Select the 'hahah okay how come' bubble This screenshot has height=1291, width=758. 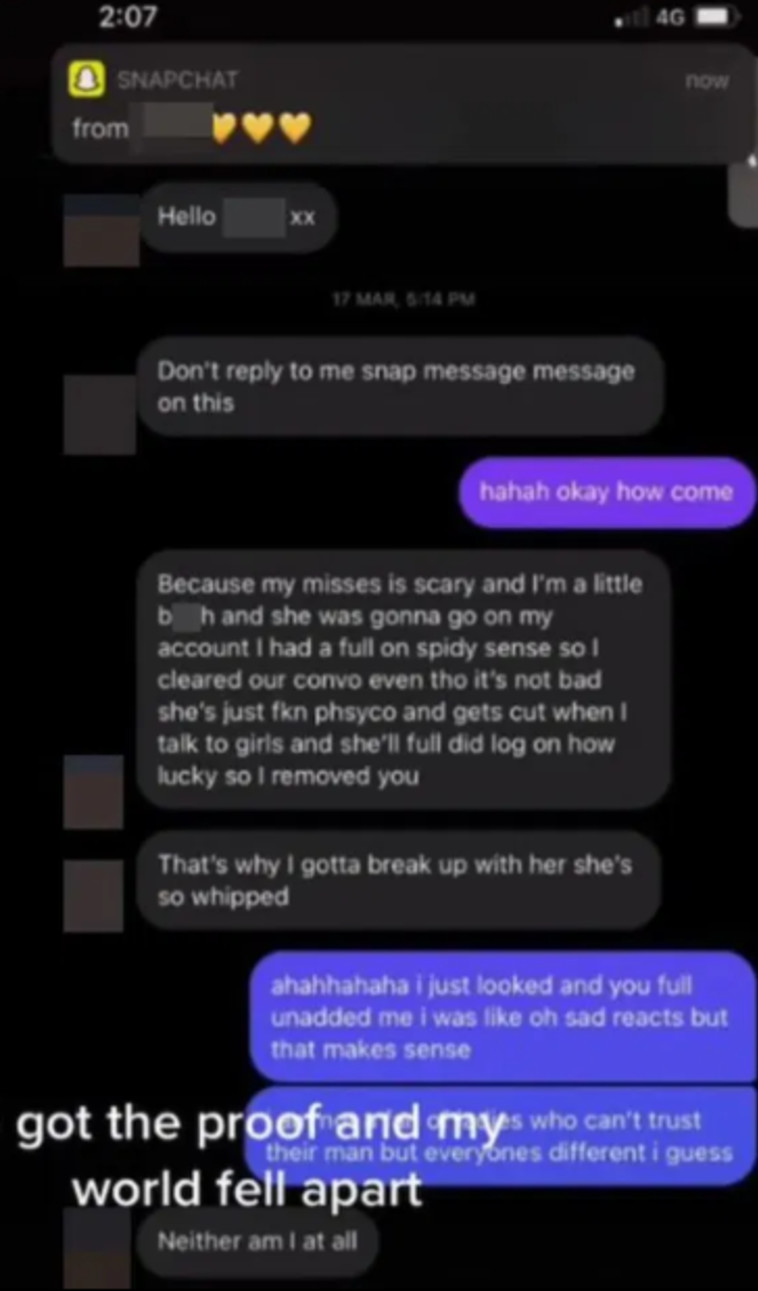point(607,492)
